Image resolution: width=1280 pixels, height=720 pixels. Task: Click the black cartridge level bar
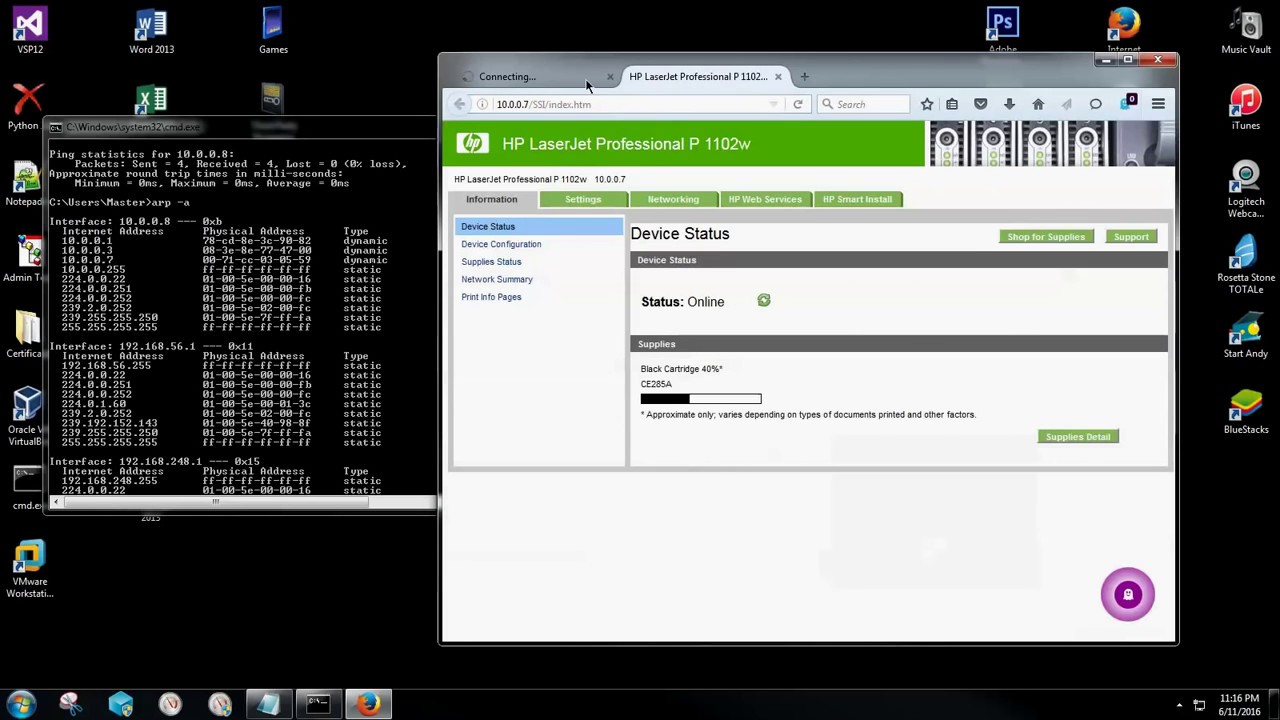pos(701,399)
